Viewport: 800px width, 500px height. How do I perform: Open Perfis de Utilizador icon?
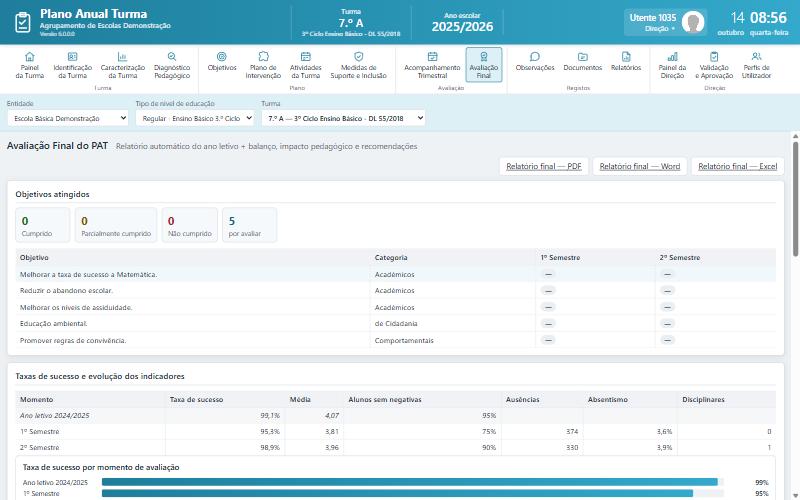[x=756, y=57]
